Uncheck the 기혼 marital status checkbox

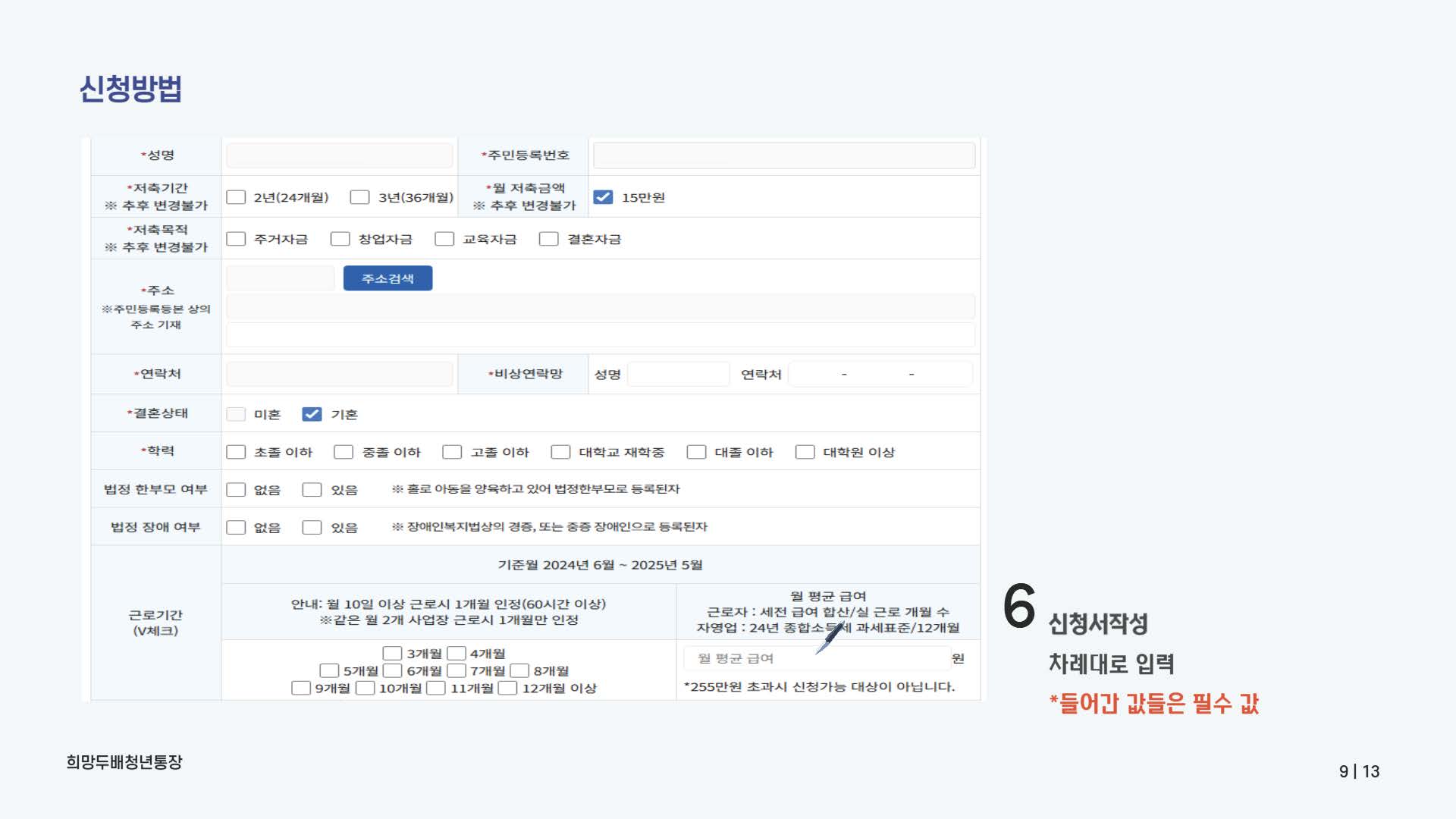coord(311,414)
